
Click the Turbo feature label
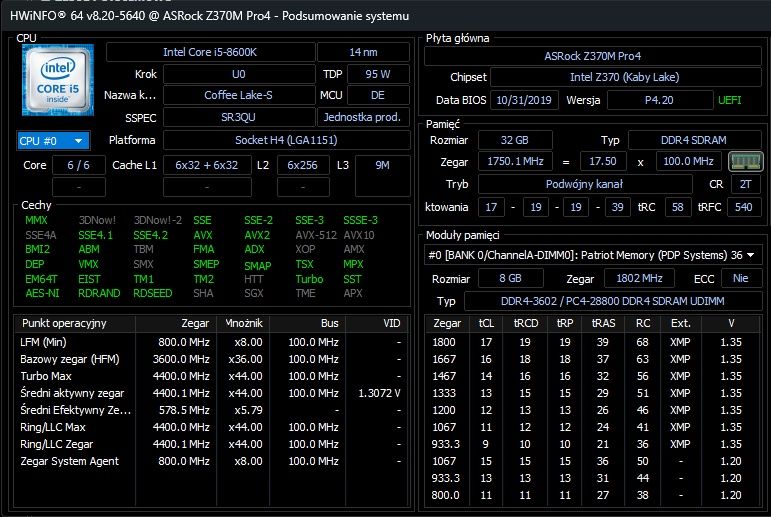pyautogui.click(x=309, y=279)
